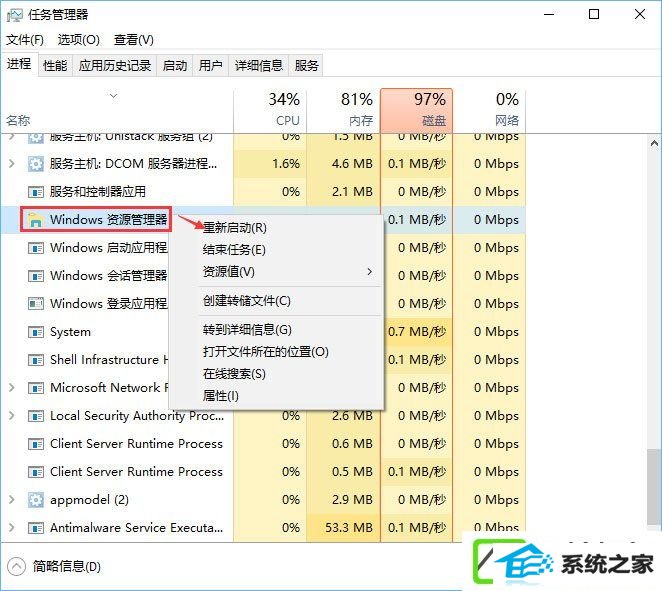This screenshot has width=662, height=591.
Task: Maximize the 任务管理器 window
Action: [x=594, y=15]
